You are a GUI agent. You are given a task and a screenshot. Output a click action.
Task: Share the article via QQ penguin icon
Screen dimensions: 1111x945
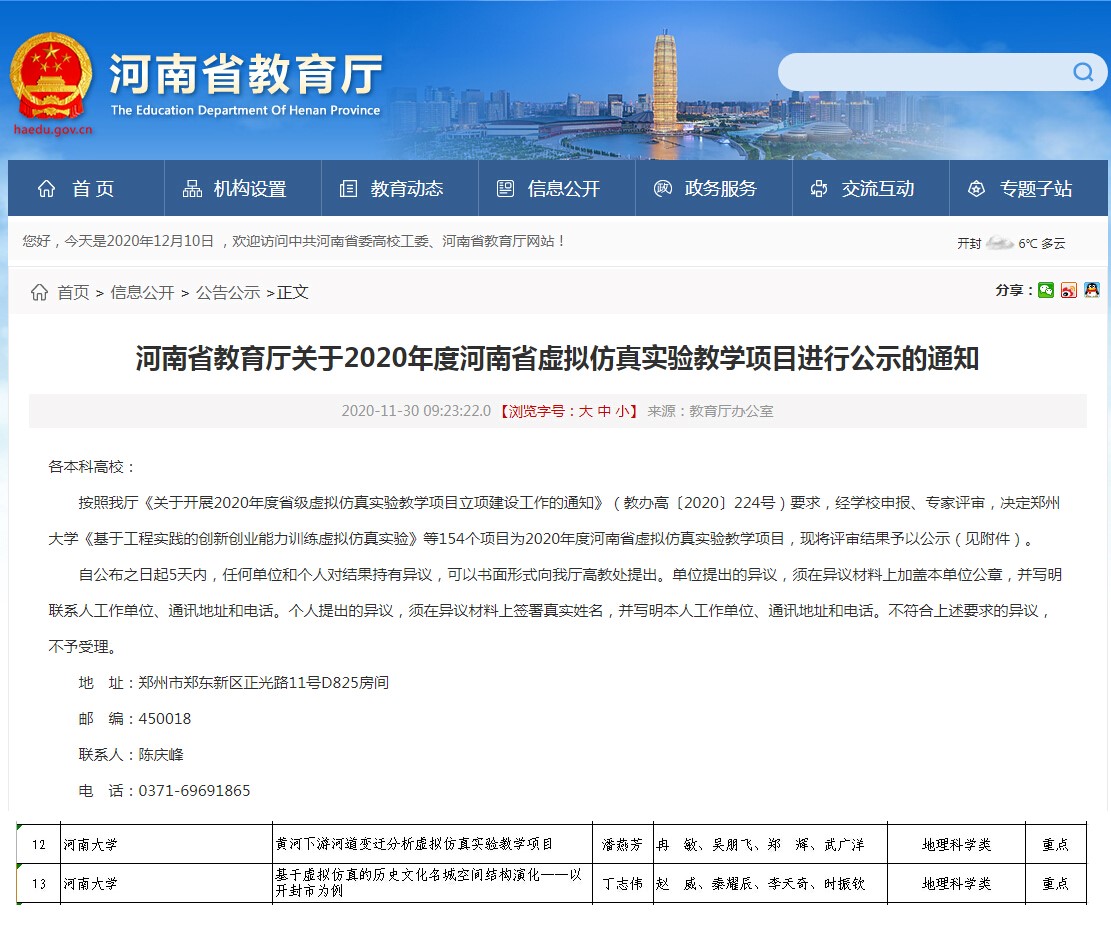point(1091,290)
